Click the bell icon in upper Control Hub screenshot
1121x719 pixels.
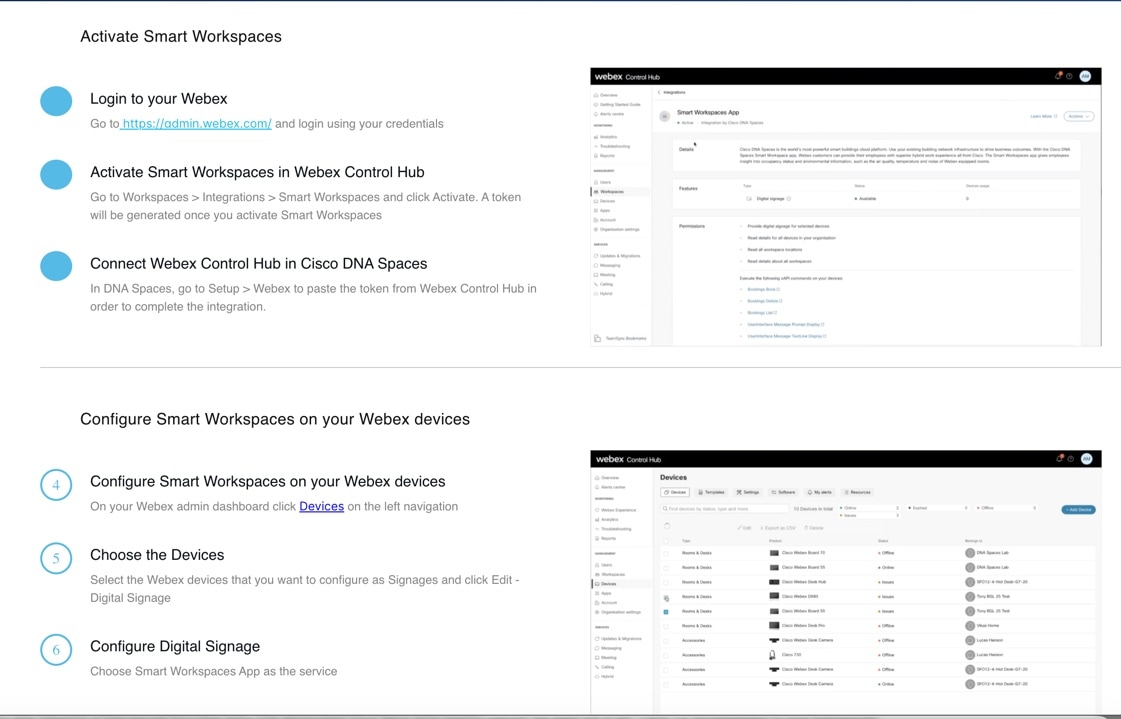(1058, 76)
